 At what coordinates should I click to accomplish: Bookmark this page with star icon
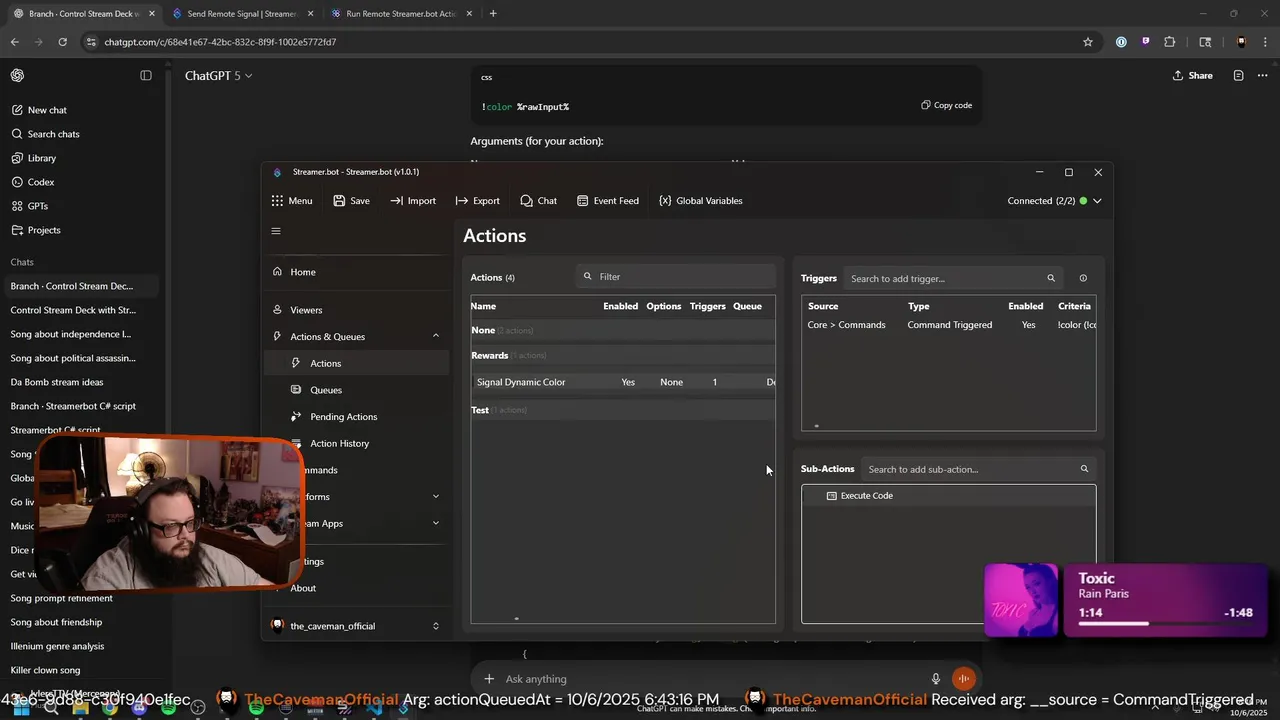[1088, 42]
